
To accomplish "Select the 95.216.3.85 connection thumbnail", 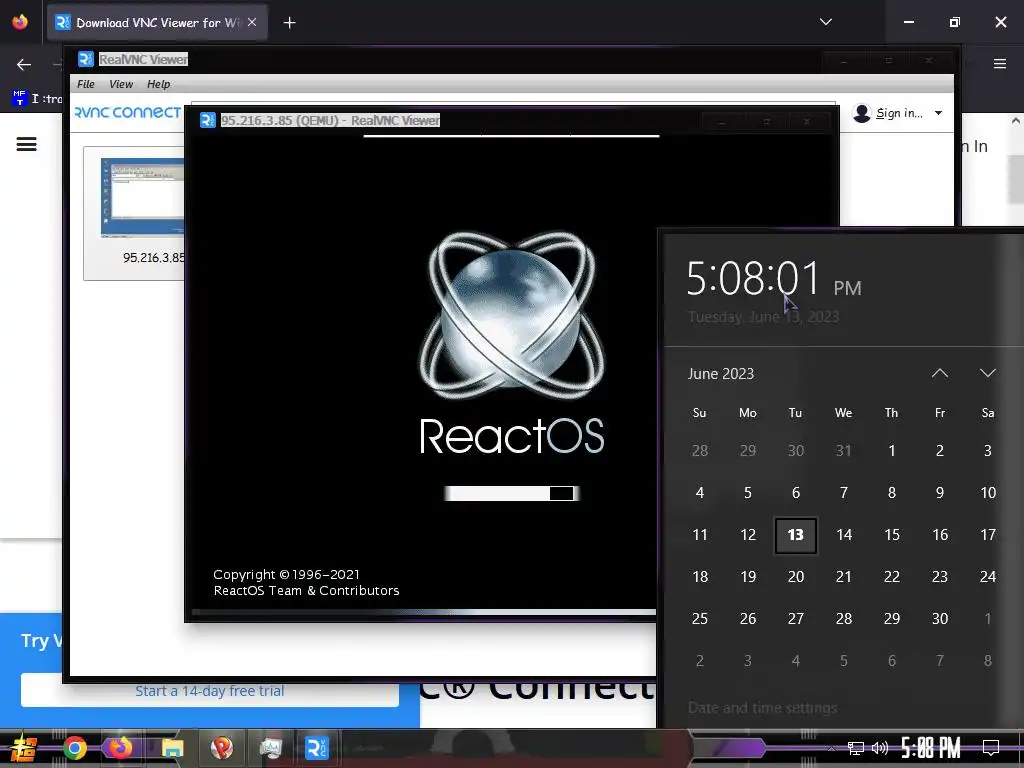I will (x=142, y=197).
